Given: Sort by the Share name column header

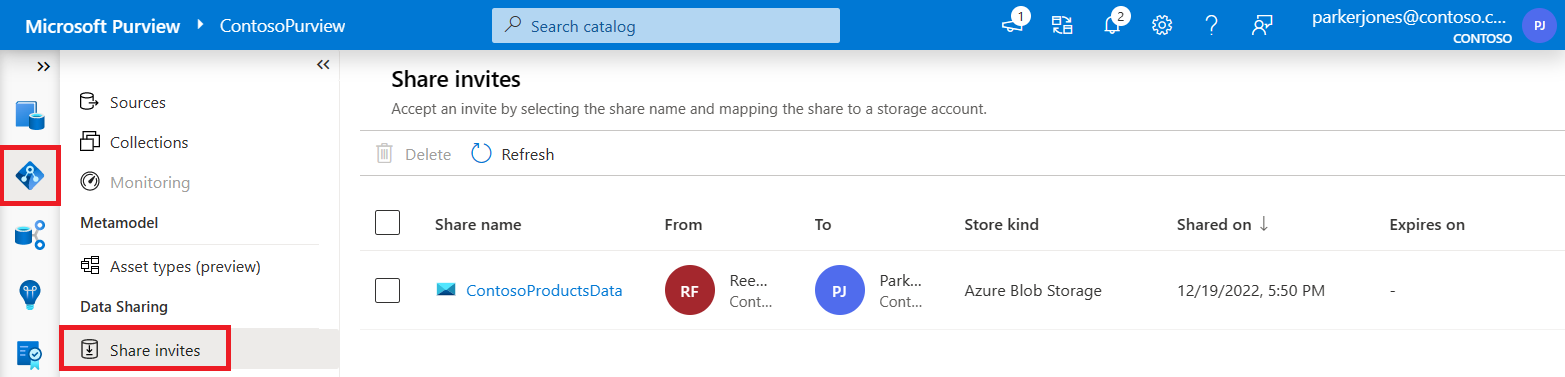Looking at the screenshot, I should (478, 224).
